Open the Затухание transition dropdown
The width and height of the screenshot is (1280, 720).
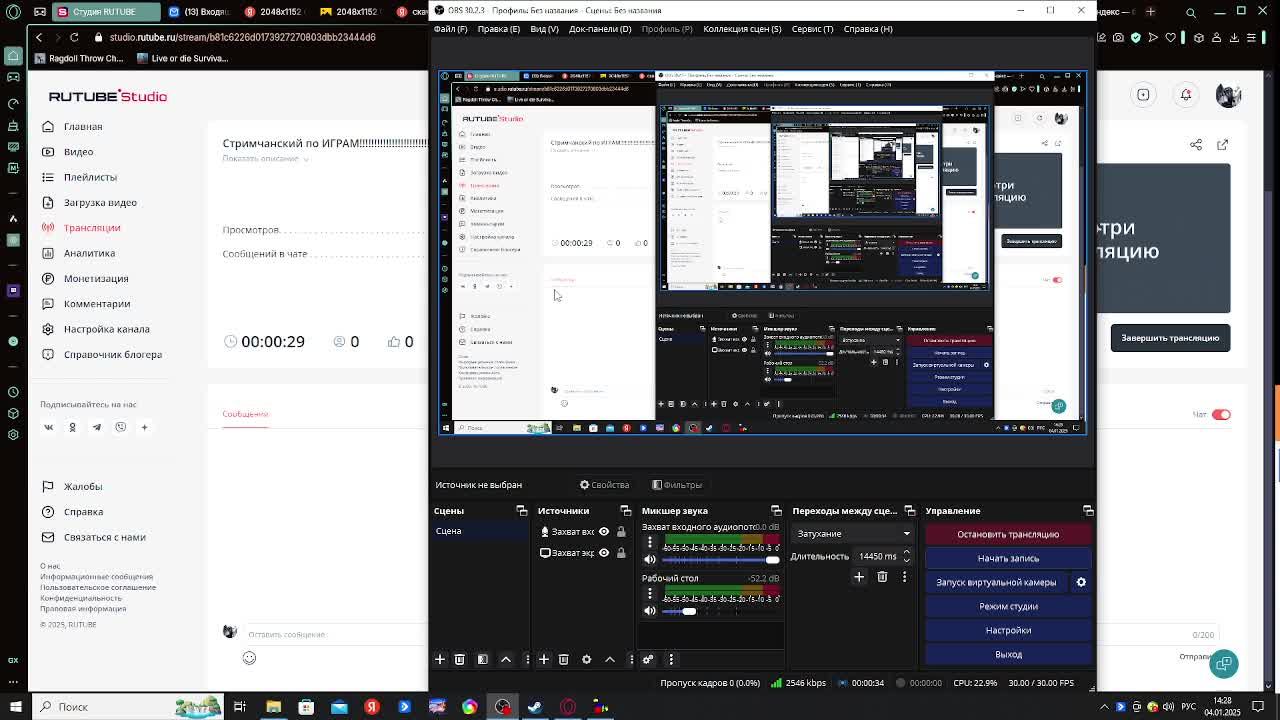click(x=853, y=534)
